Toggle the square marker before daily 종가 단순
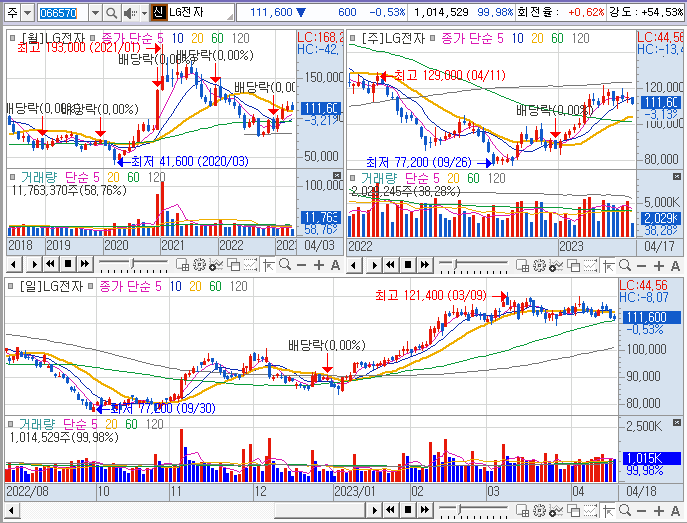 click(x=91, y=286)
